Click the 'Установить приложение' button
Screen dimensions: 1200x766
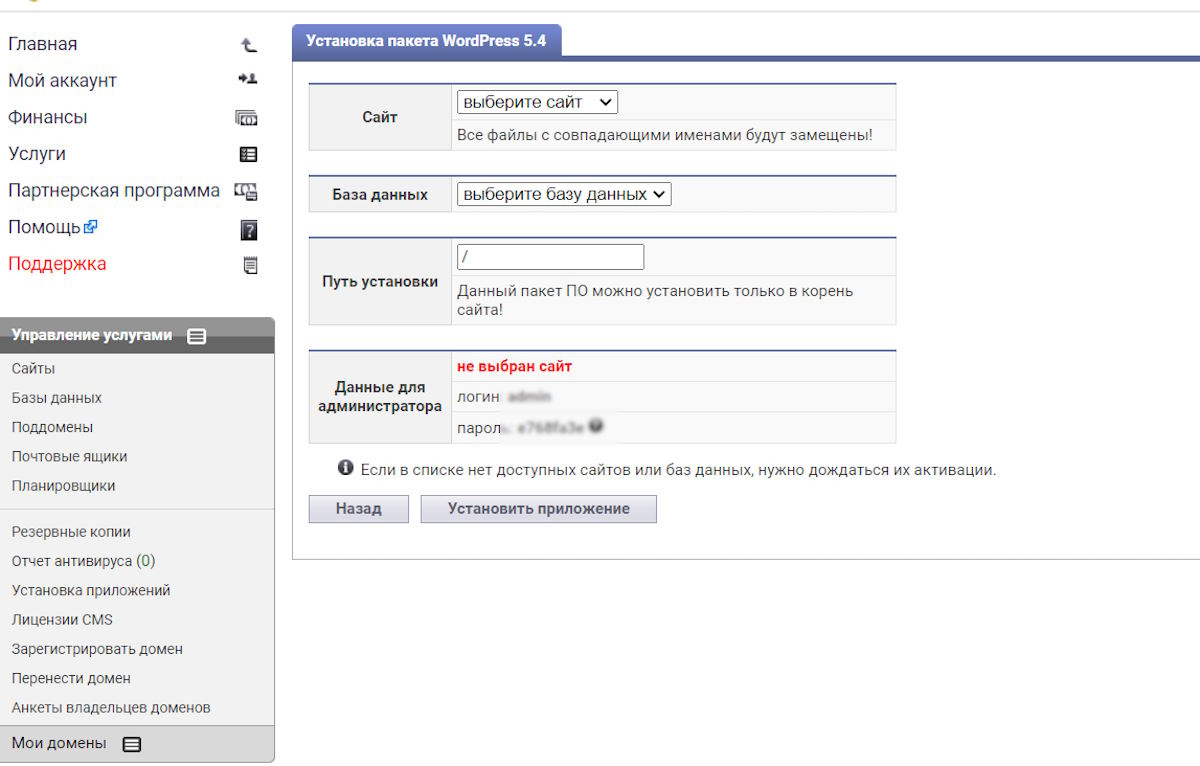(x=539, y=509)
